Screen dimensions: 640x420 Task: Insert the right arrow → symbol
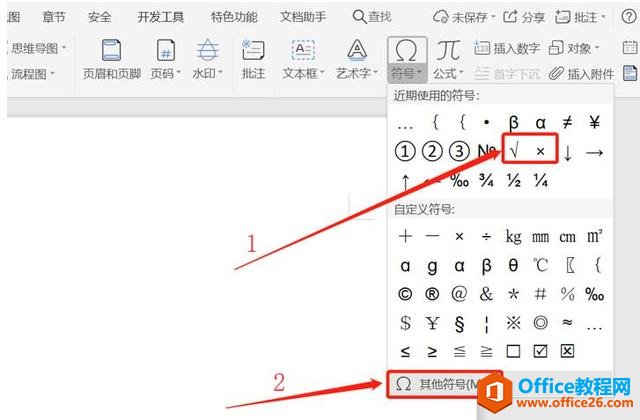pos(594,153)
